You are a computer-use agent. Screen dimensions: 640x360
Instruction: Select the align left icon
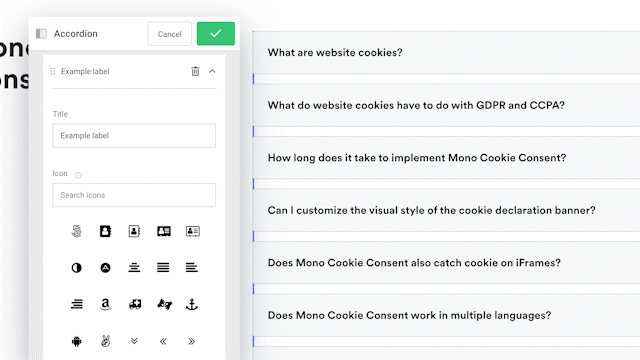coord(191,268)
